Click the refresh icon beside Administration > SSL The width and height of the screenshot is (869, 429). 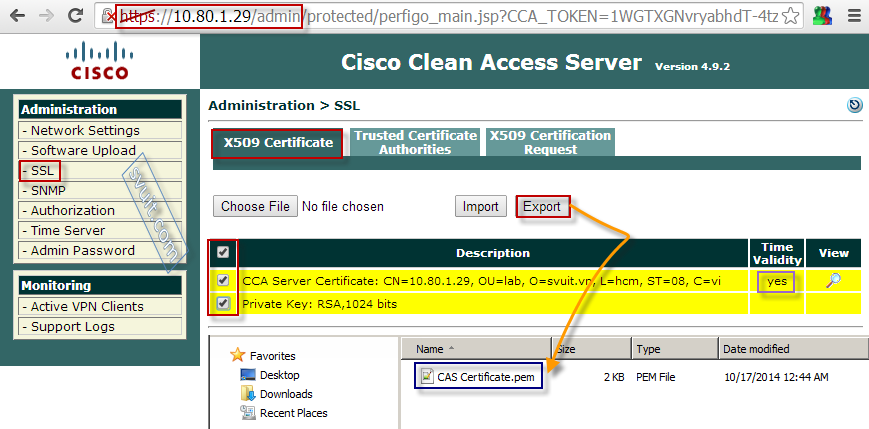click(855, 105)
